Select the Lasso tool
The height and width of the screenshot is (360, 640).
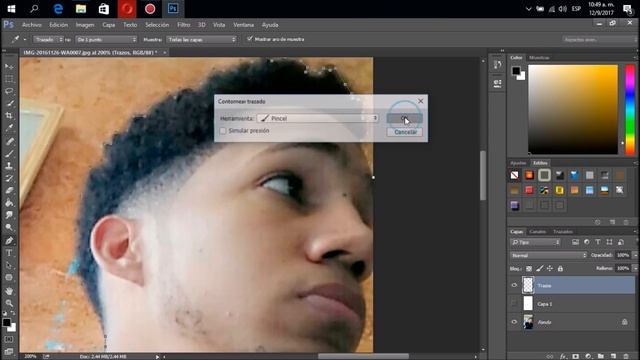(9, 91)
